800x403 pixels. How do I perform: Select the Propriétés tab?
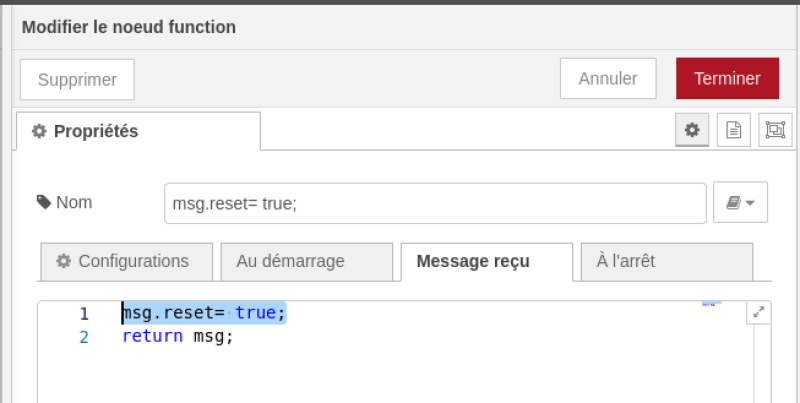[137, 131]
